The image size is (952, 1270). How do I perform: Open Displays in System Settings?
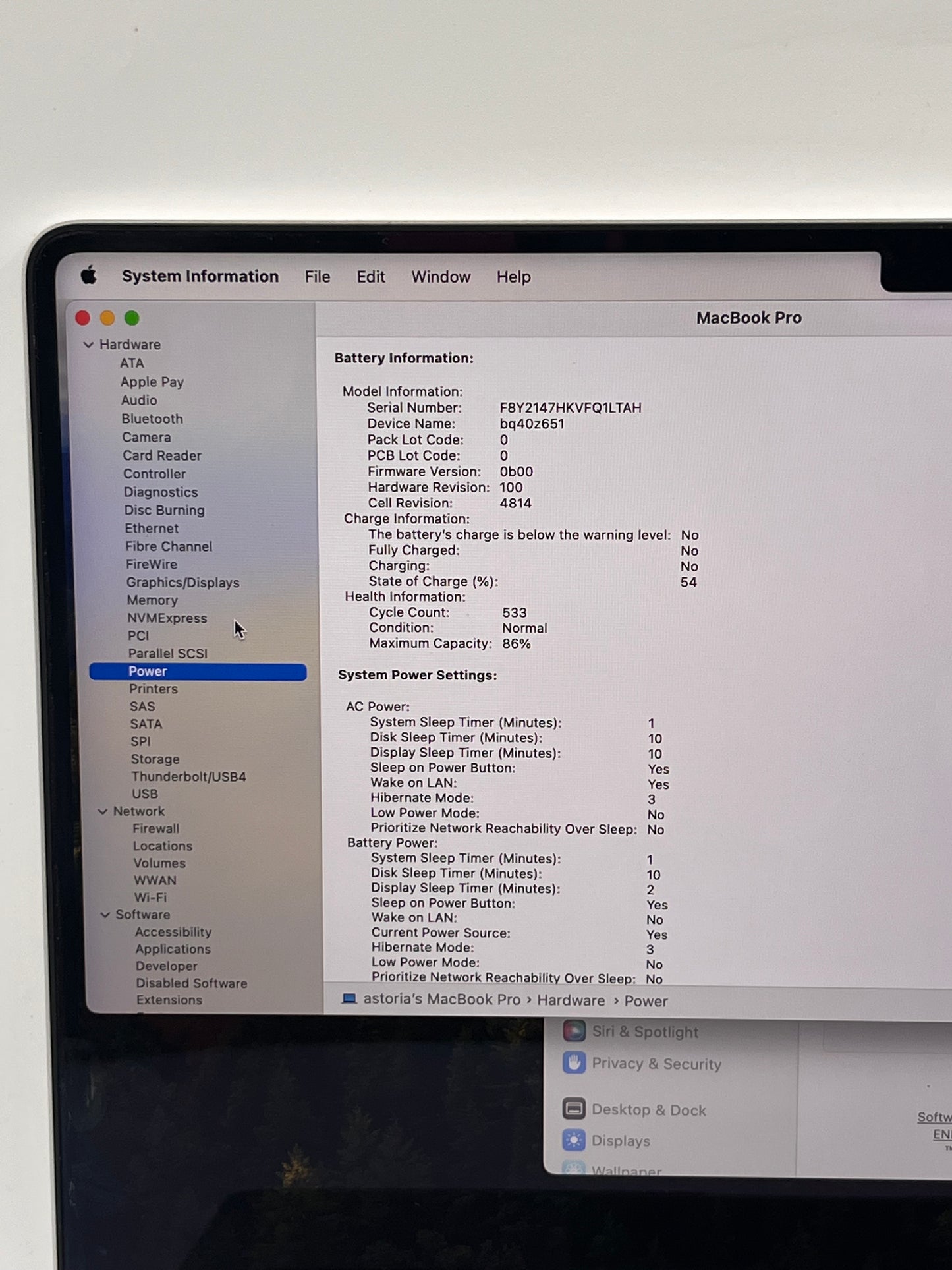[606, 1141]
